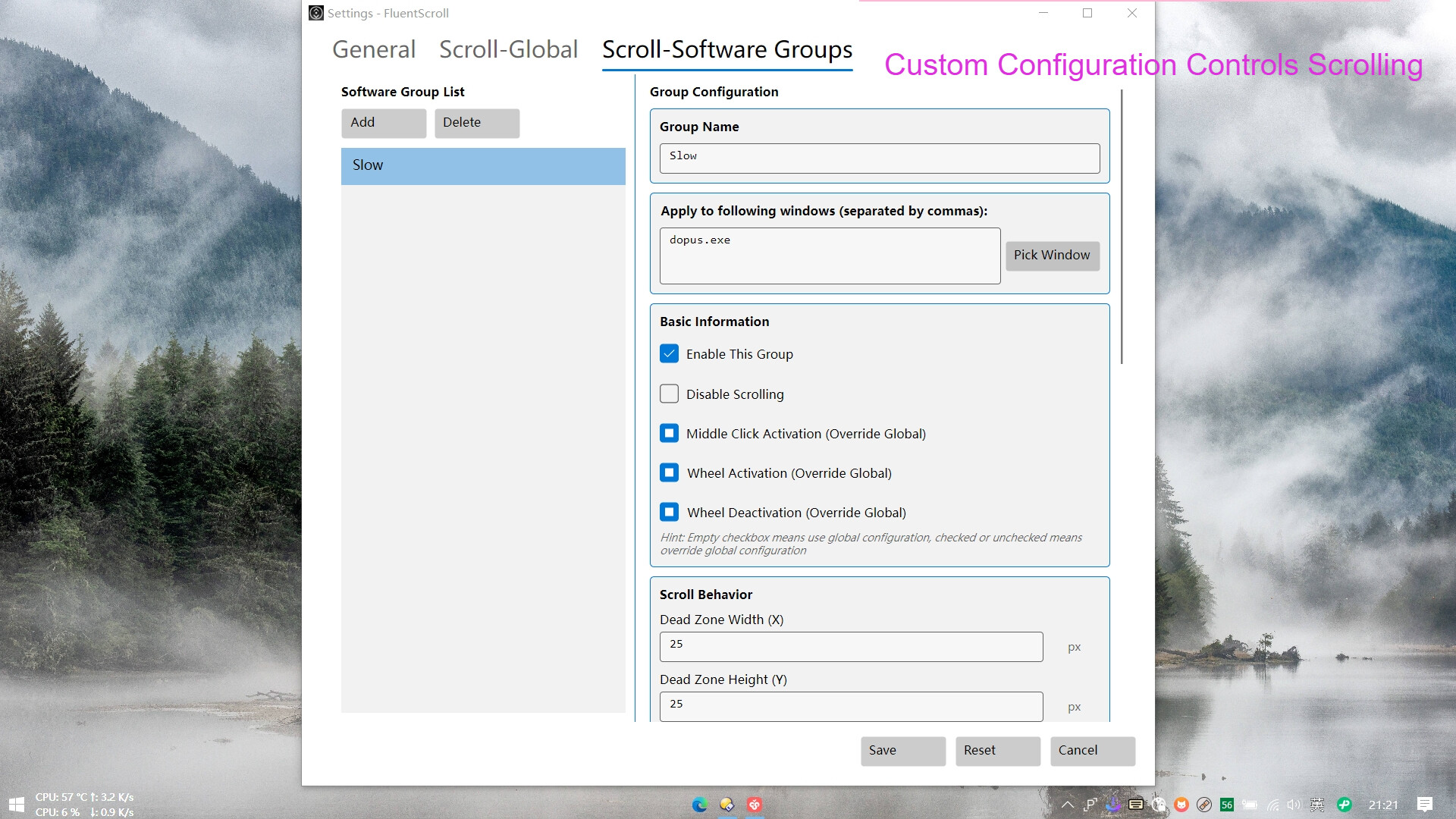Image resolution: width=1456 pixels, height=819 pixels.
Task: Click the orange cat tray icon
Action: click(x=1181, y=805)
